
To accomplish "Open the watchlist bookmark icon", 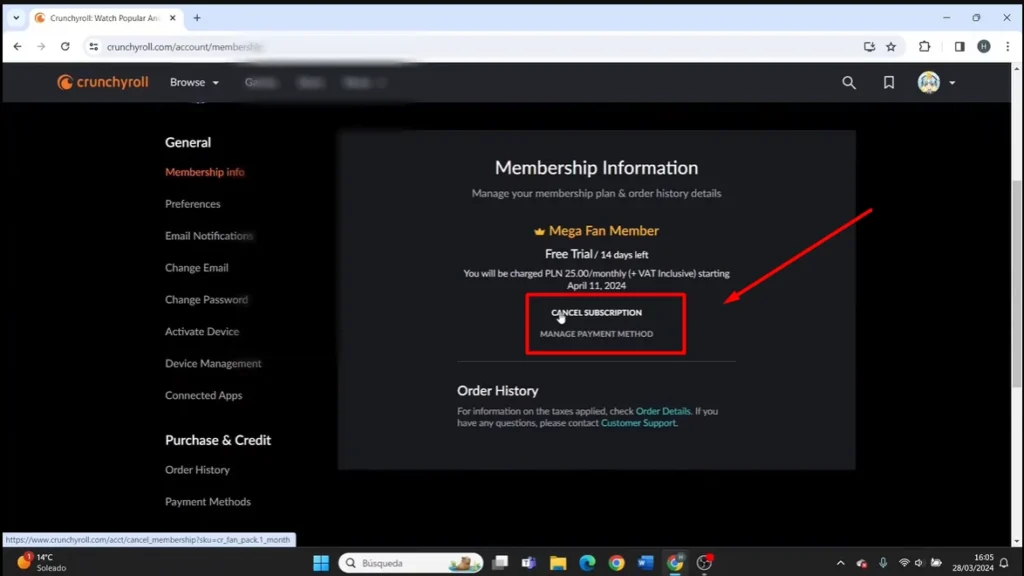I will (x=888, y=82).
